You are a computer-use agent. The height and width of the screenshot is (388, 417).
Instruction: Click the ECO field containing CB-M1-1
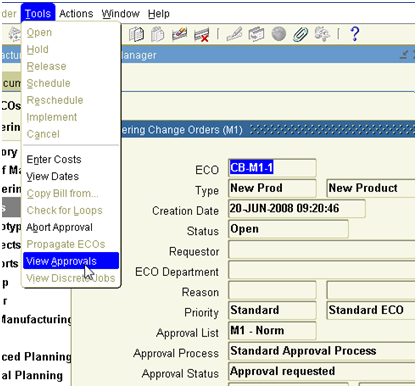tap(272, 168)
